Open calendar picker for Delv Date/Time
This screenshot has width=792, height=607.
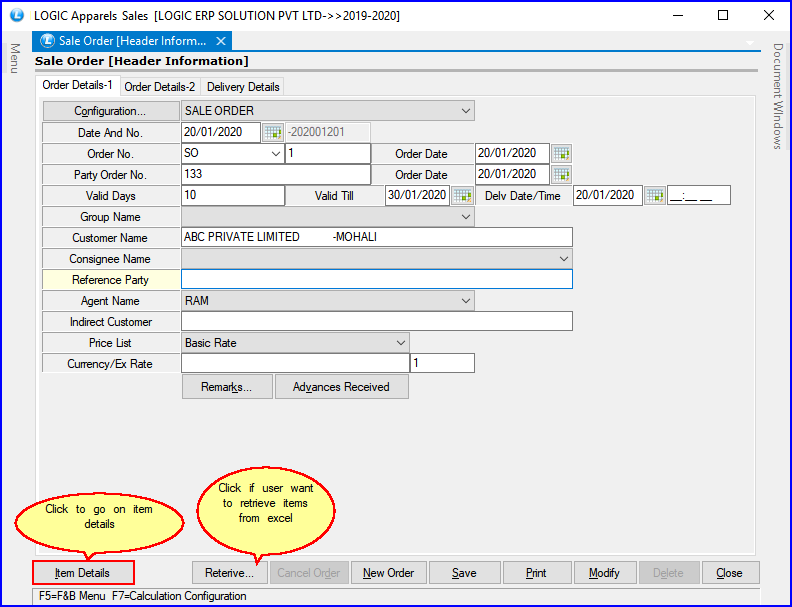click(x=655, y=195)
